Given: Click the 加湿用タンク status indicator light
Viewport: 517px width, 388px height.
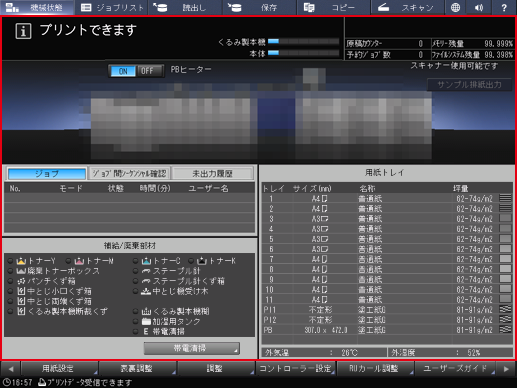Looking at the screenshot, I should click(x=135, y=322).
